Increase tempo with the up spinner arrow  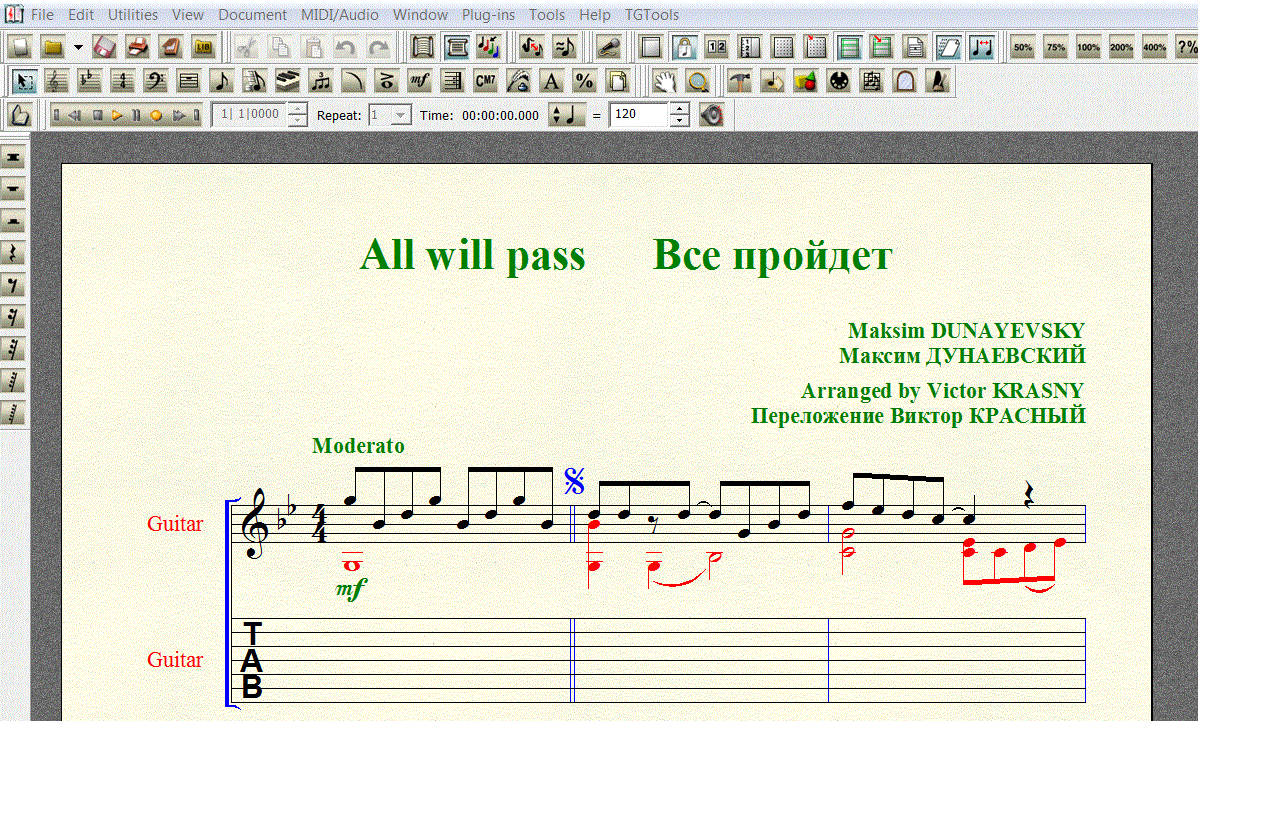pyautogui.click(x=680, y=109)
